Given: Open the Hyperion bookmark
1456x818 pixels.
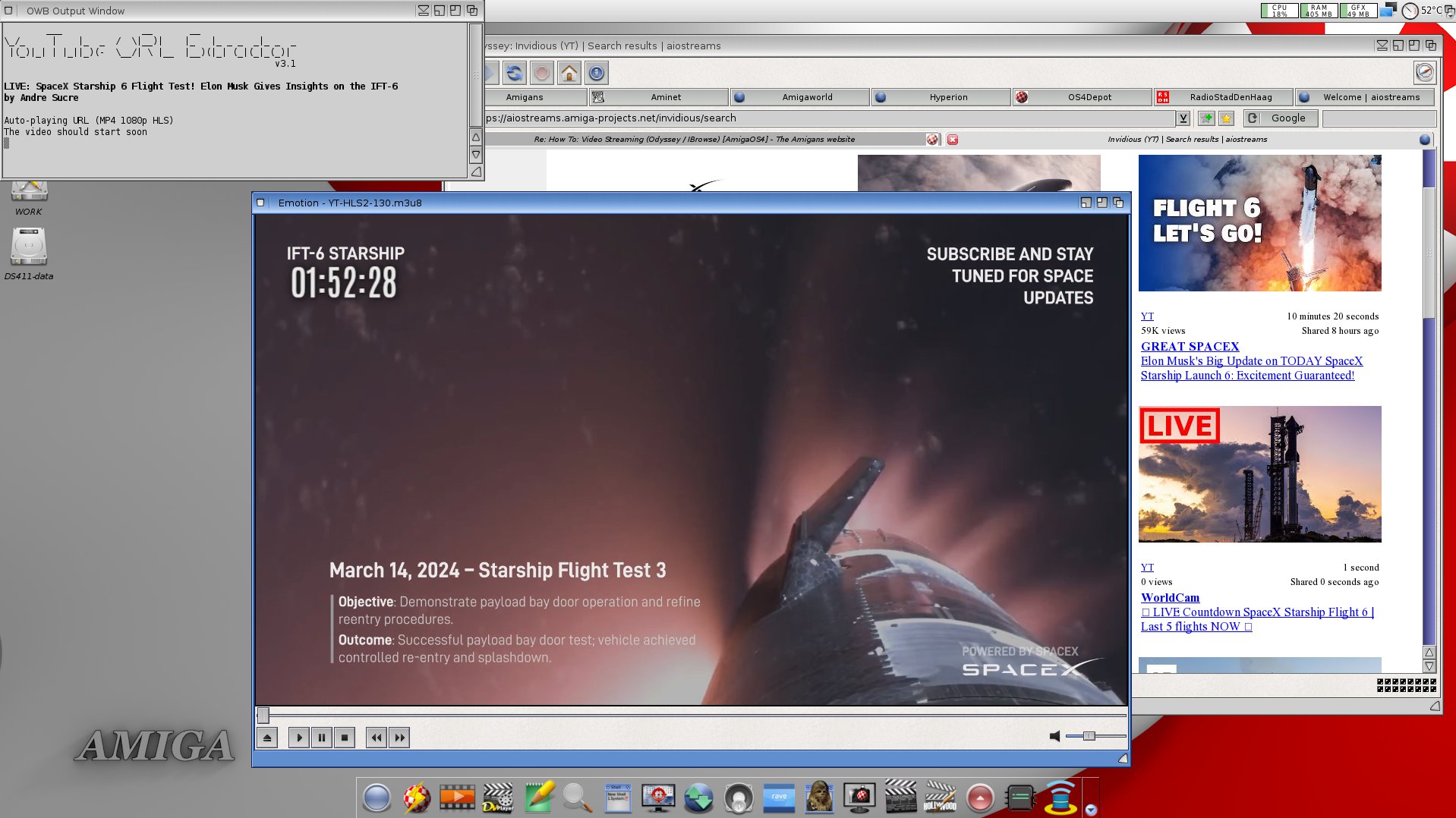Looking at the screenshot, I should (x=941, y=97).
